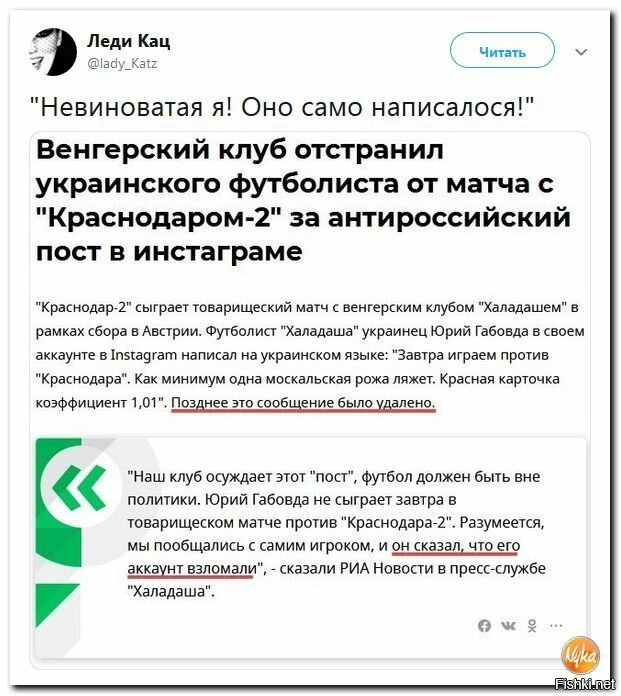Open the @lady_Katz handle link
This screenshot has width=621, height=696.
coord(123,63)
